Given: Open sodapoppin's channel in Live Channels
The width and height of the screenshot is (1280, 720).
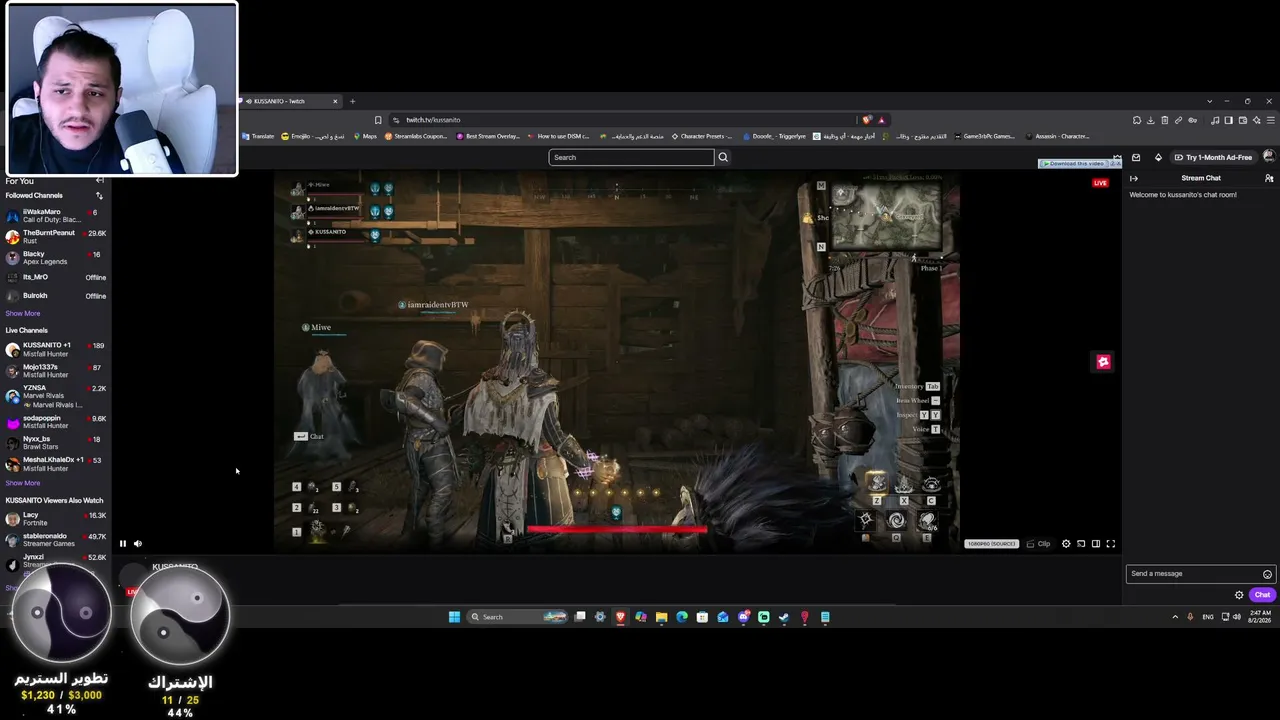Looking at the screenshot, I should (55, 422).
